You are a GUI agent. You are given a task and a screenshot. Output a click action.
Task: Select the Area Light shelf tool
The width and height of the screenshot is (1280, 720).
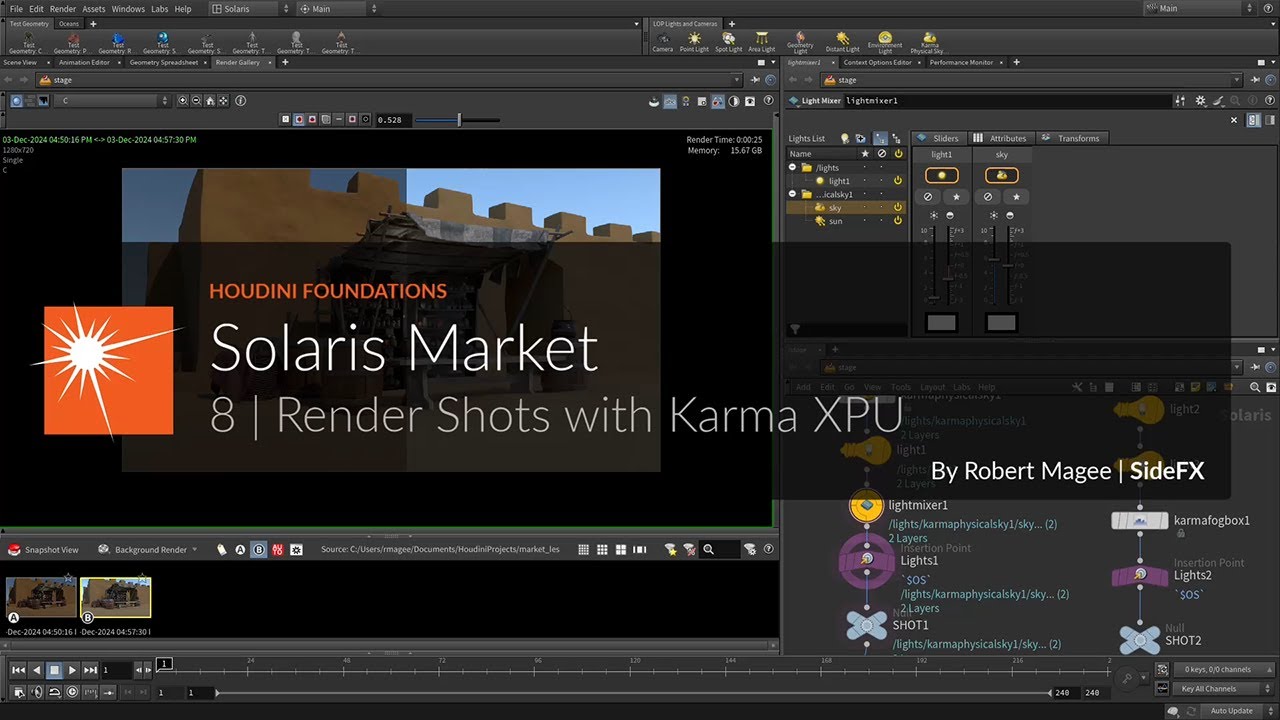point(762,42)
